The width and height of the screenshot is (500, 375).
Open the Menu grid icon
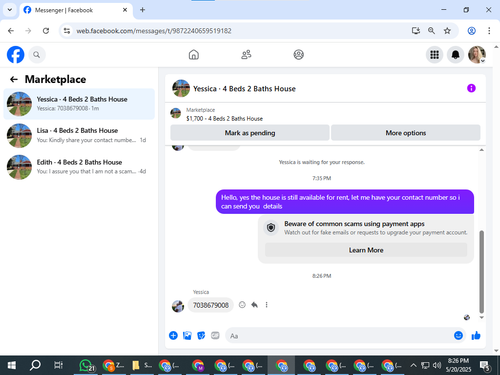tap(434, 55)
